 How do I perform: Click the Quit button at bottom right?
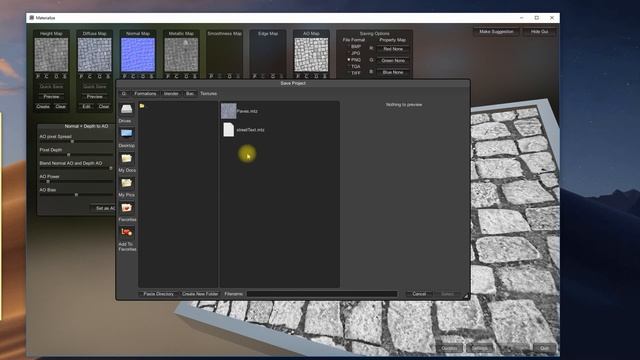(x=544, y=348)
